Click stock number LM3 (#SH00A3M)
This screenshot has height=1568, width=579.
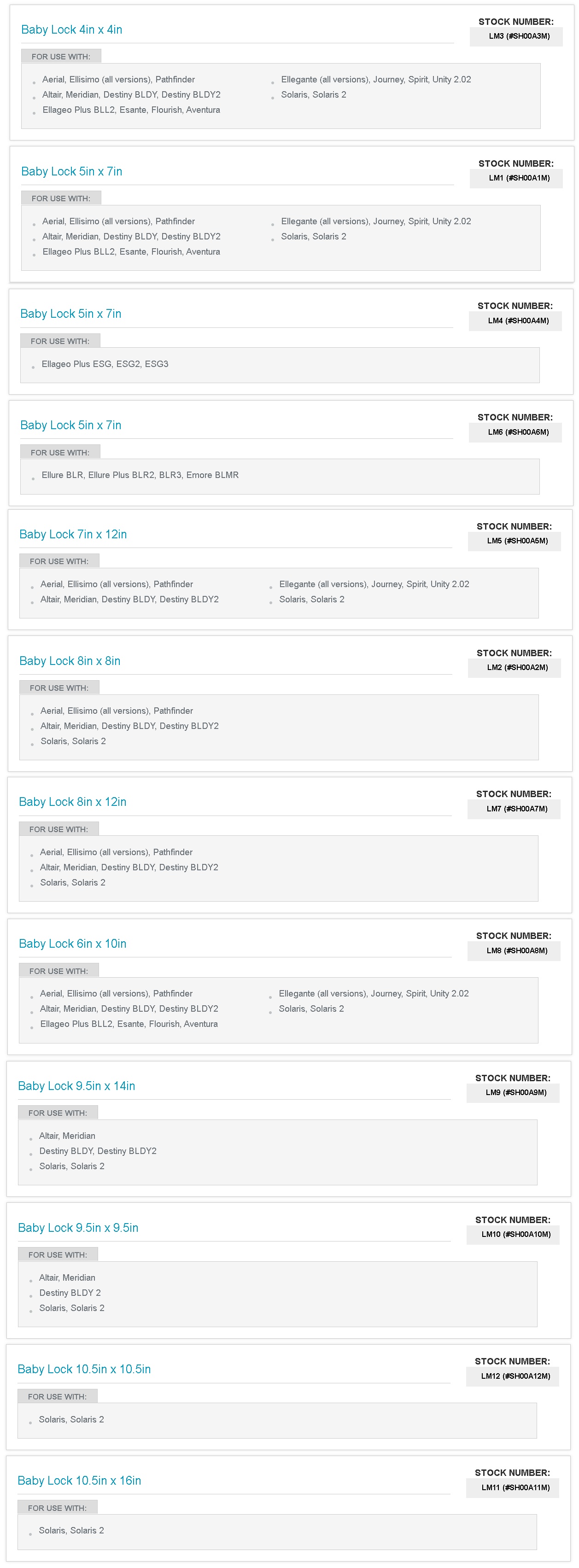pyautogui.click(x=519, y=36)
